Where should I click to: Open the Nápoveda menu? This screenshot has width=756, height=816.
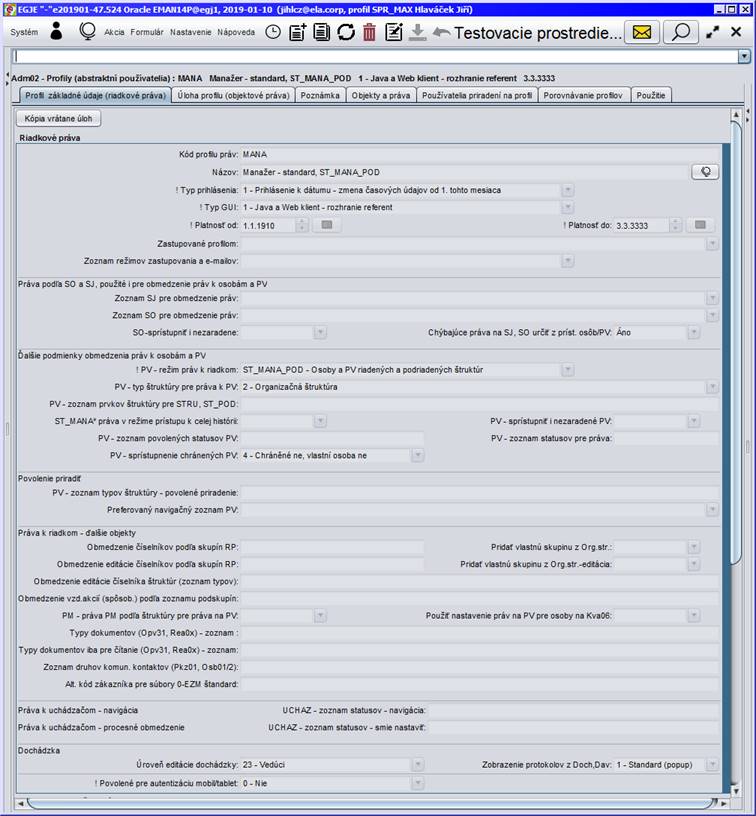(236, 32)
